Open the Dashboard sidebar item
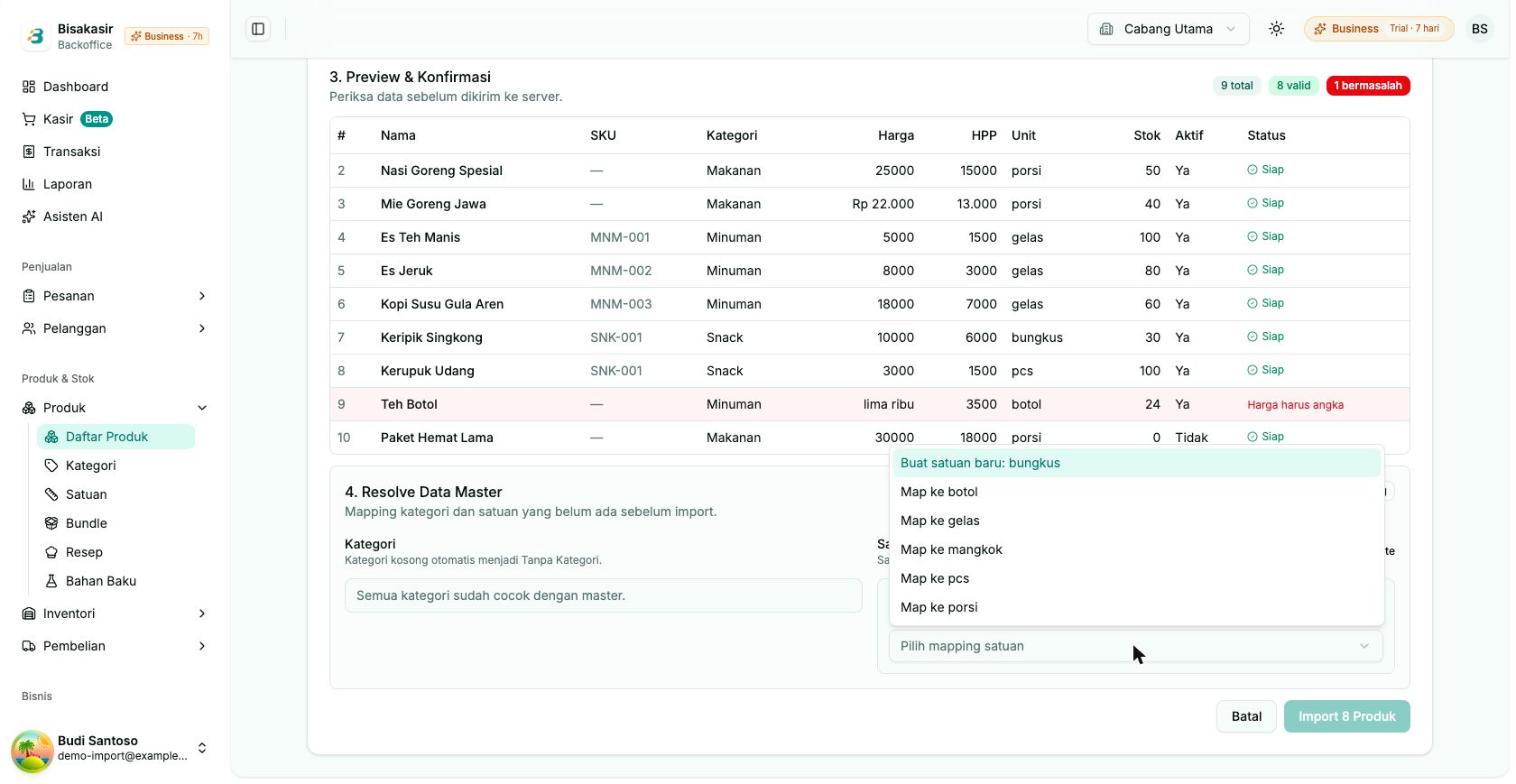This screenshot has height=784, width=1516. coord(115,87)
